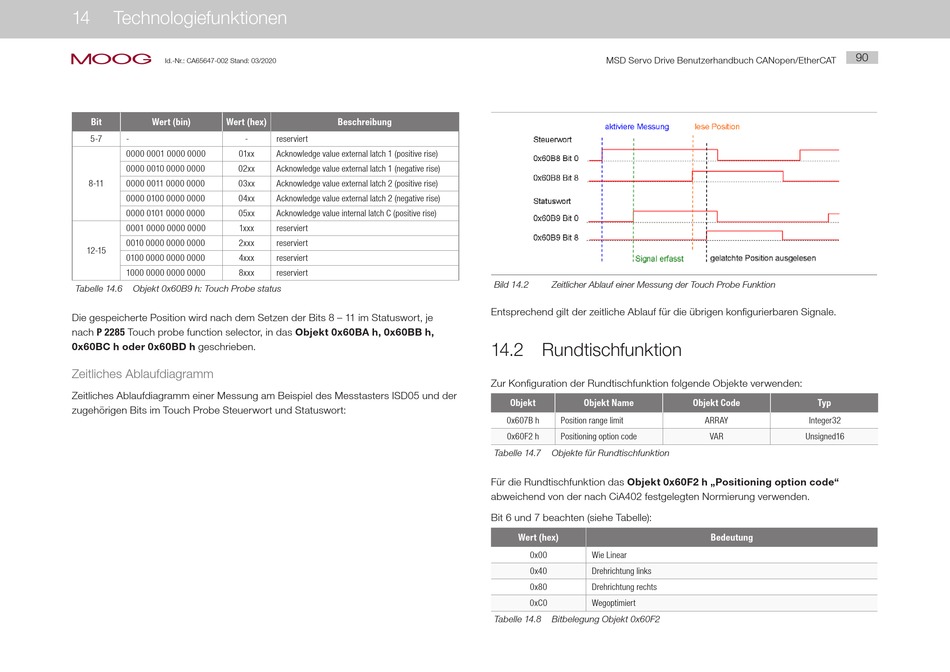
Task: Select "Acknowledge value external latch 2 (positive rise)"
Action: [x=357, y=184]
